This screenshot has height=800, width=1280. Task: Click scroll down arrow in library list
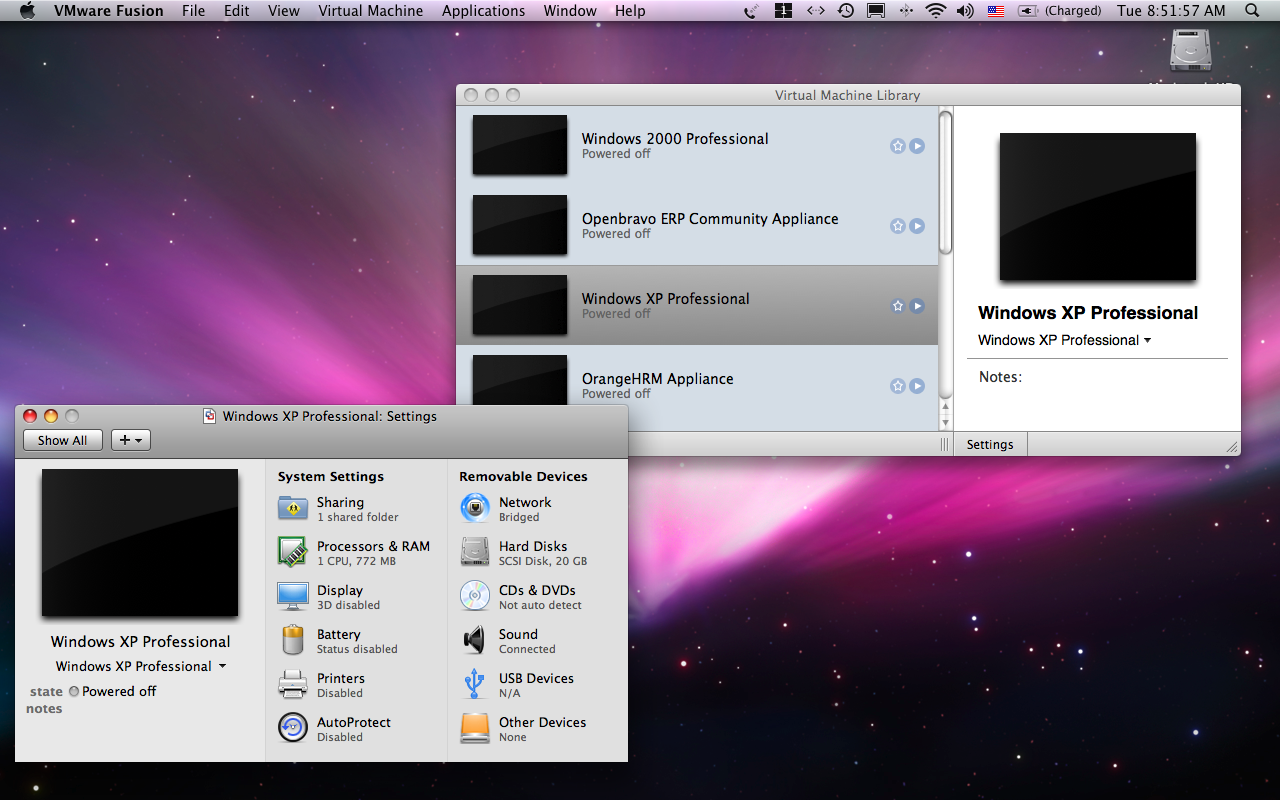(945, 422)
